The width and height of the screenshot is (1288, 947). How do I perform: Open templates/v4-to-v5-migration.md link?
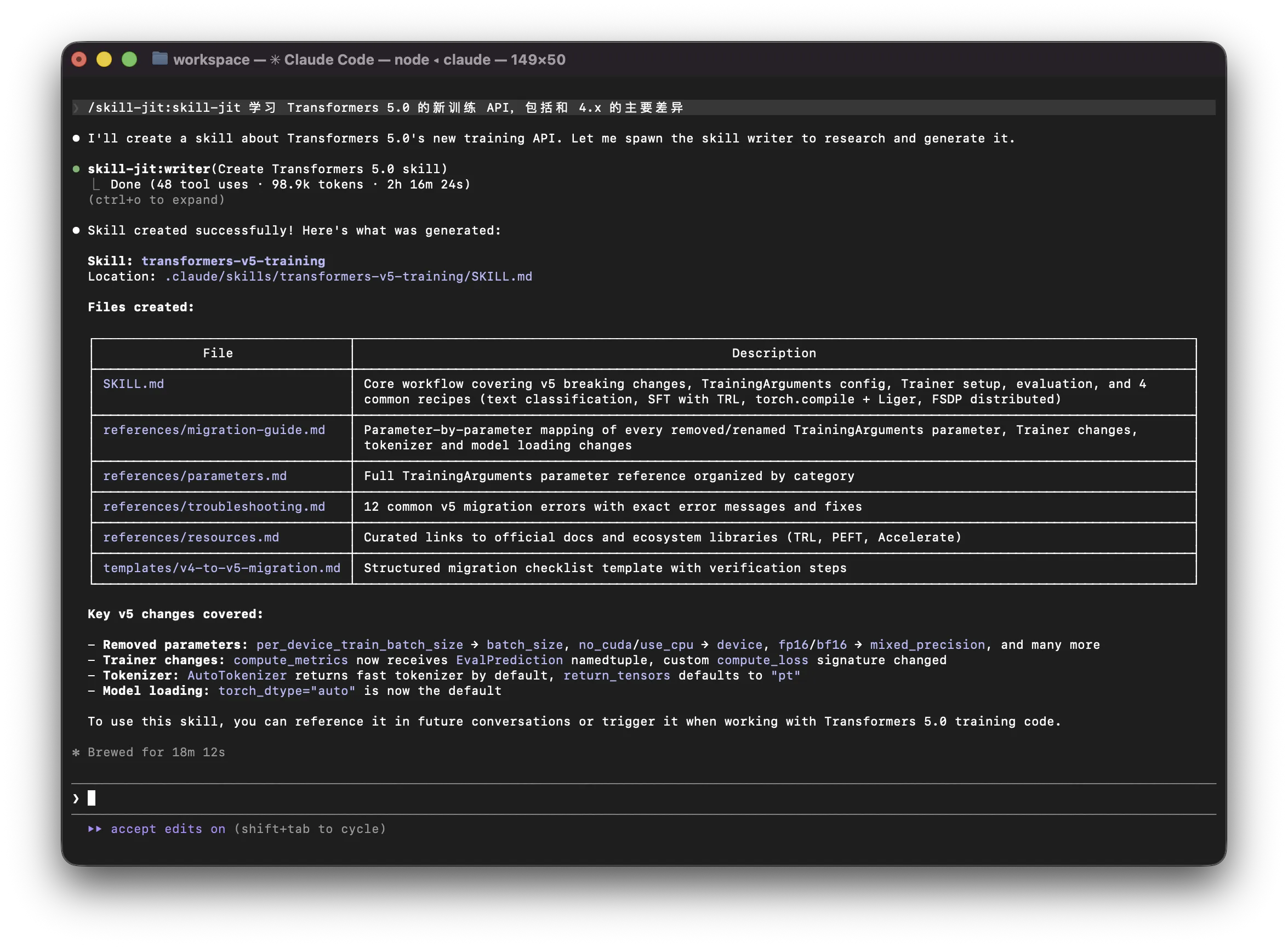click(222, 568)
